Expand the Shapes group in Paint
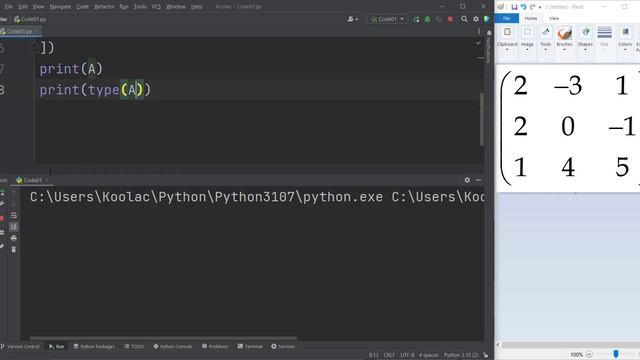The width and height of the screenshot is (640, 360). coord(585,39)
